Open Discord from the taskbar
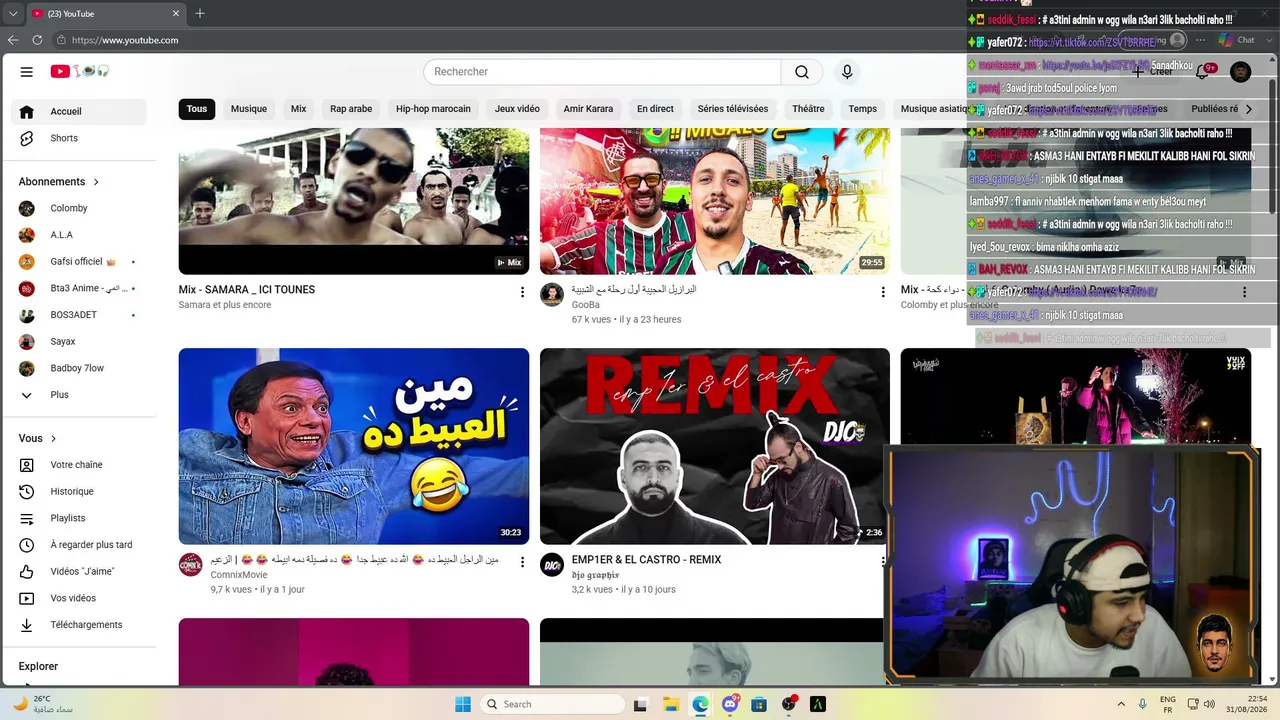 coord(730,704)
